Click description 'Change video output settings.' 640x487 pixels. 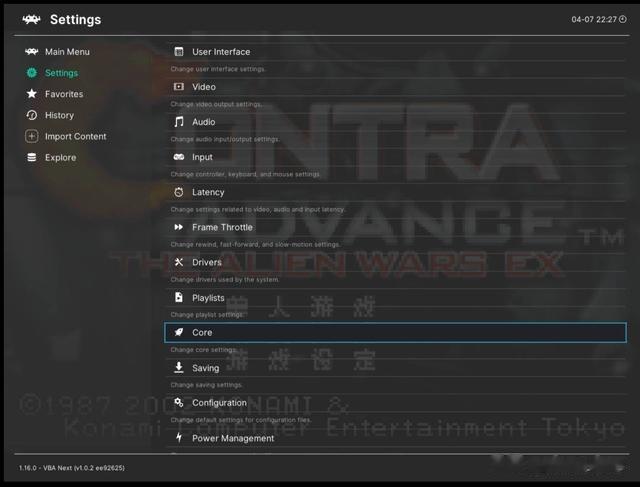(216, 104)
